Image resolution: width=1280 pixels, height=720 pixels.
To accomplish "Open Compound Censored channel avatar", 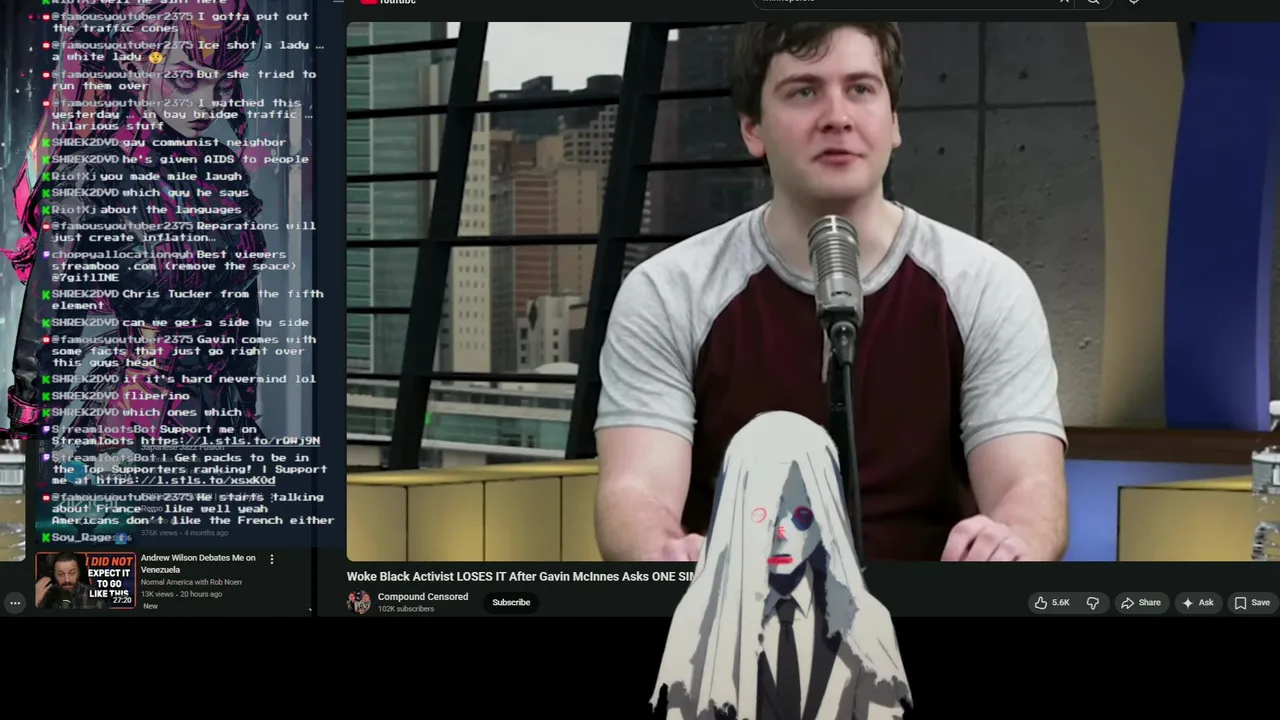I will (358, 602).
